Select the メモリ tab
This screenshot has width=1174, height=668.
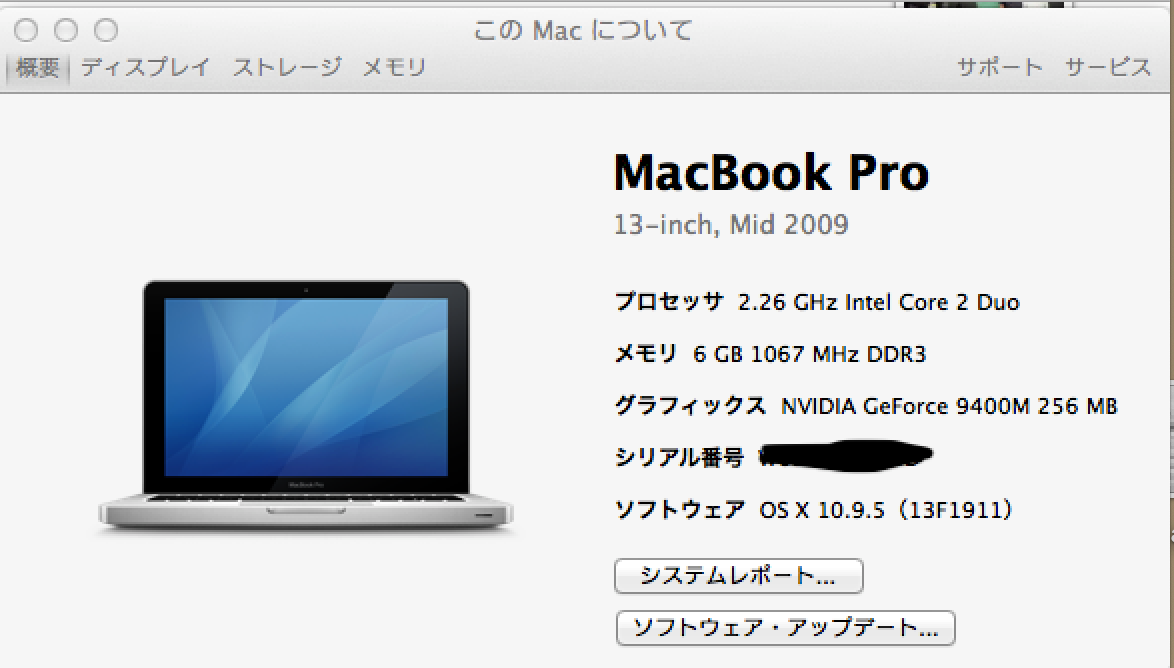(x=394, y=67)
